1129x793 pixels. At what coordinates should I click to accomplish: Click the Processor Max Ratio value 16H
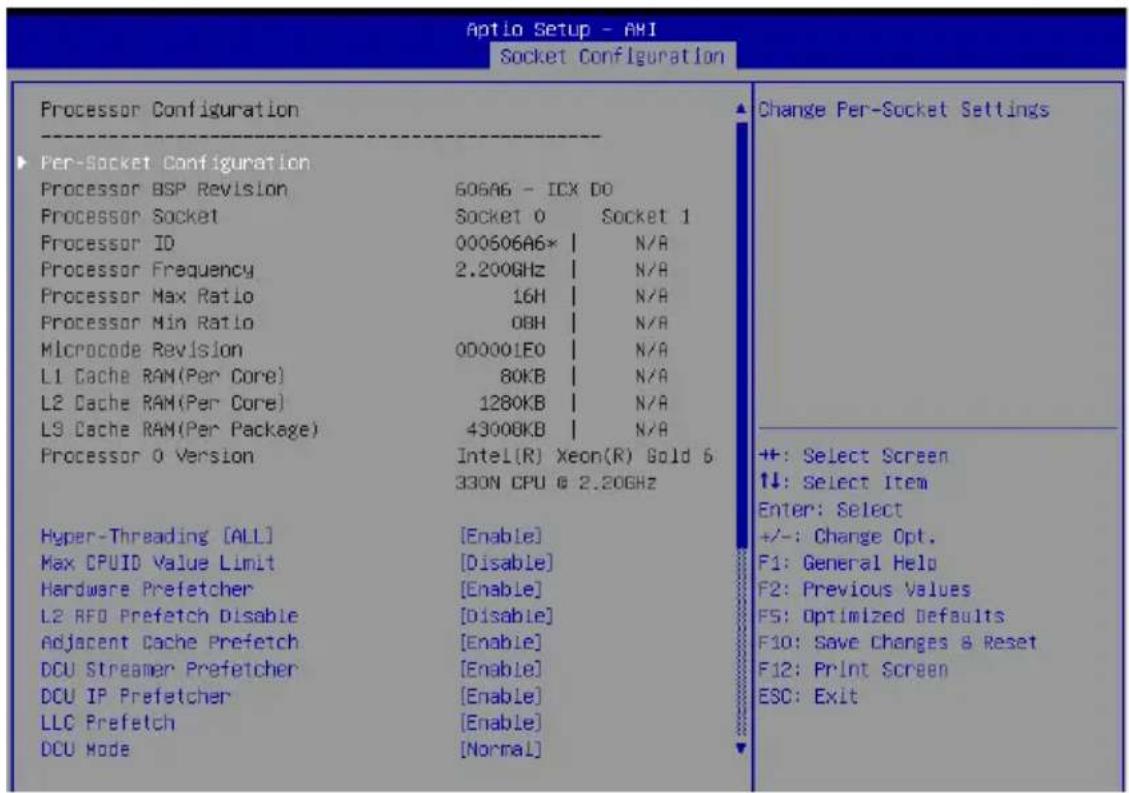[x=529, y=297]
